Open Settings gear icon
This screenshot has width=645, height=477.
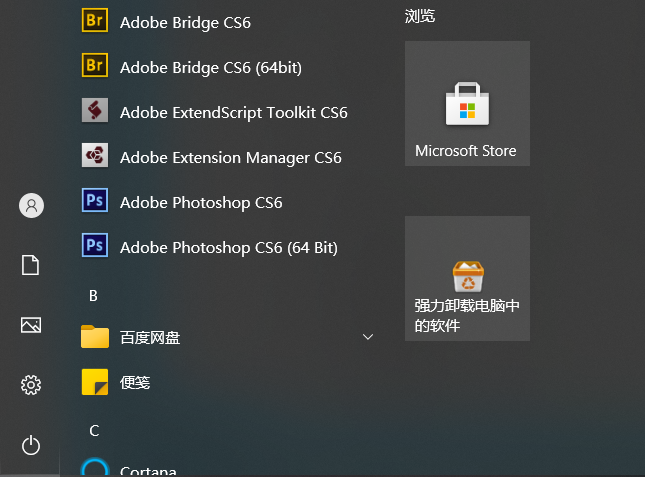(x=31, y=385)
